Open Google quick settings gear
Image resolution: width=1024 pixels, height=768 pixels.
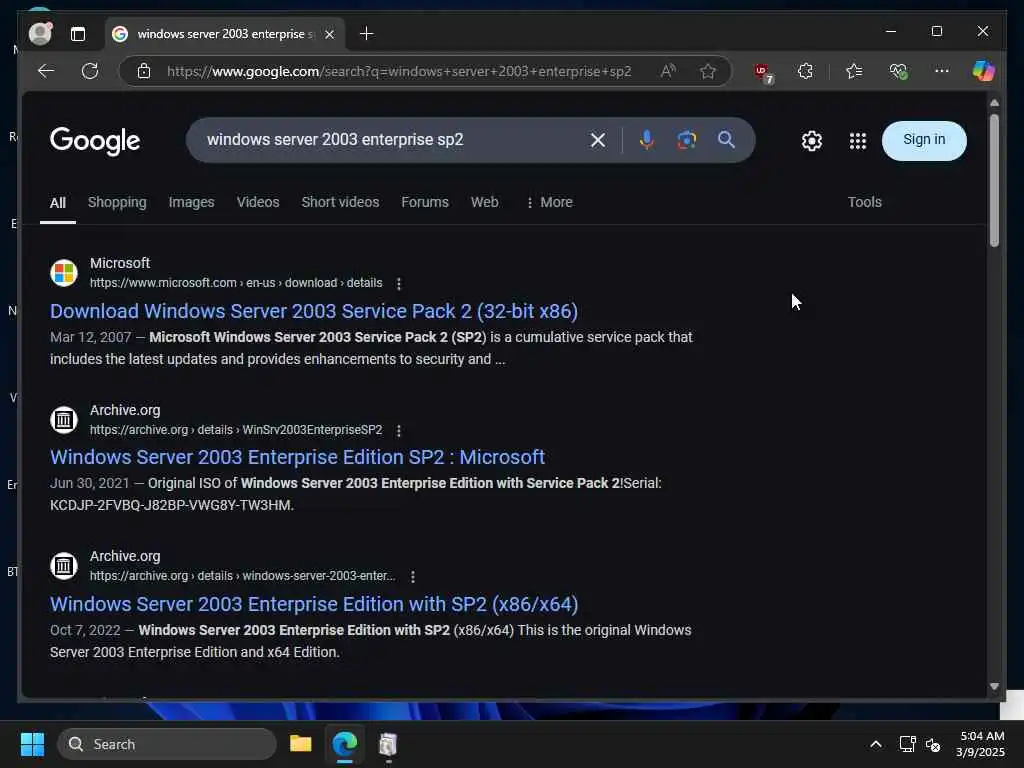click(x=811, y=140)
